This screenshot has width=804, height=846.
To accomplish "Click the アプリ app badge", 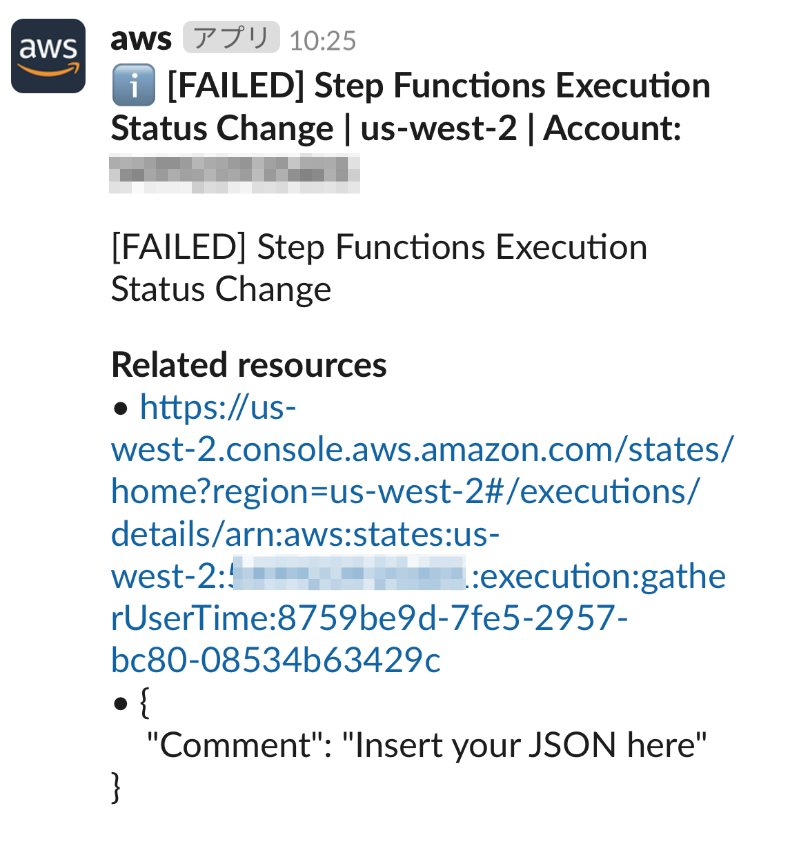I will (x=231, y=37).
